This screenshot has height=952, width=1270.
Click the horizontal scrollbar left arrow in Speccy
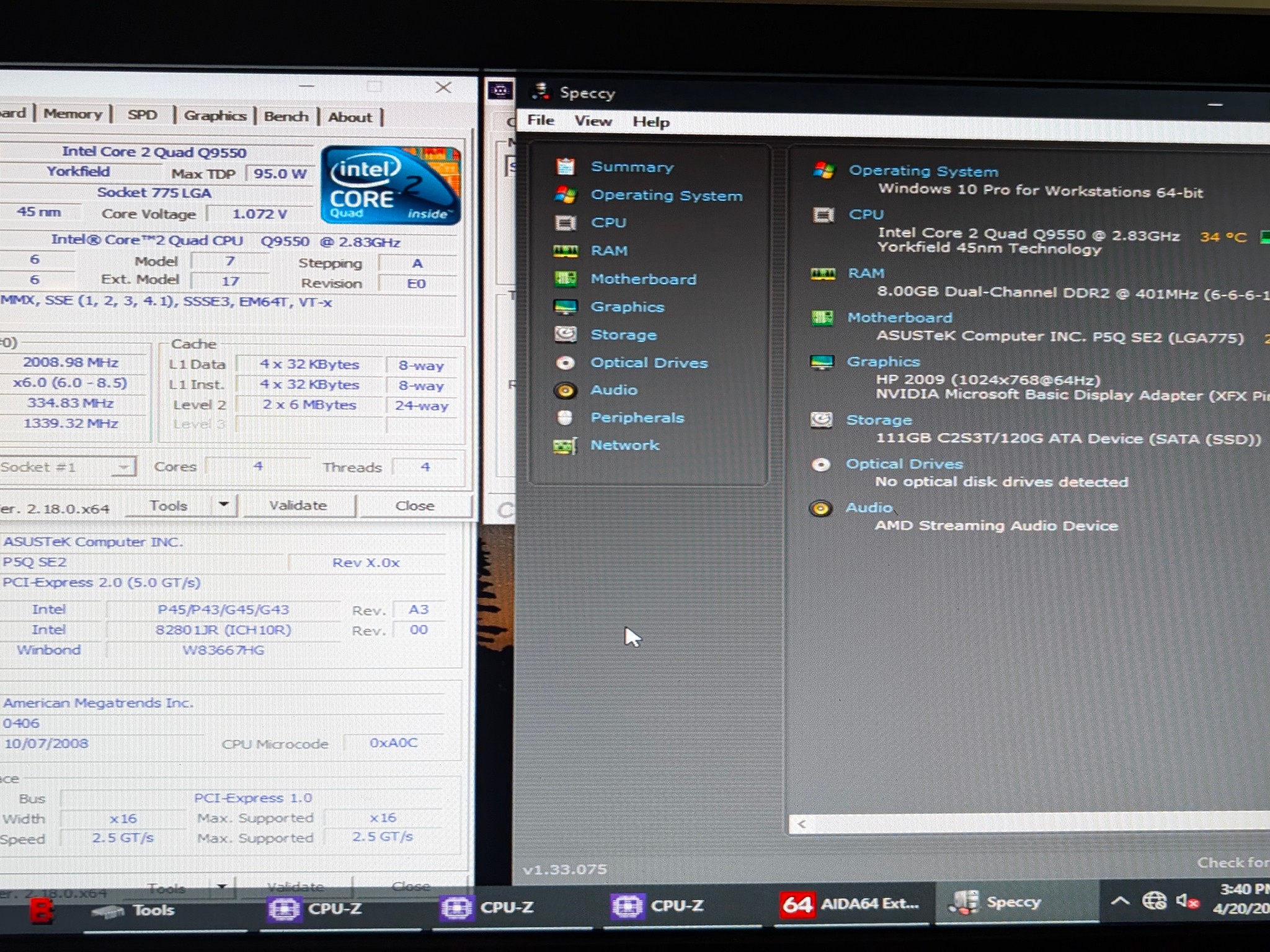(802, 824)
